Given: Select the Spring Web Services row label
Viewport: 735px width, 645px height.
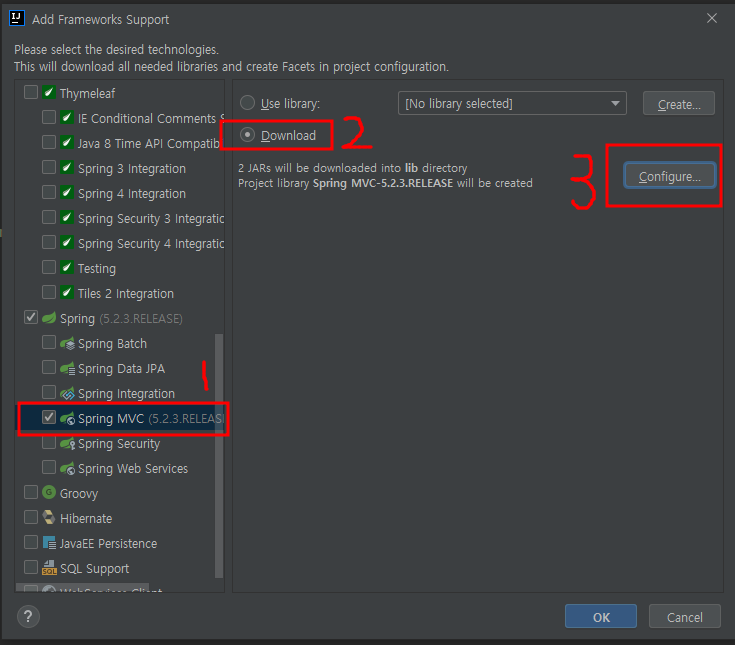Looking at the screenshot, I should 133,469.
